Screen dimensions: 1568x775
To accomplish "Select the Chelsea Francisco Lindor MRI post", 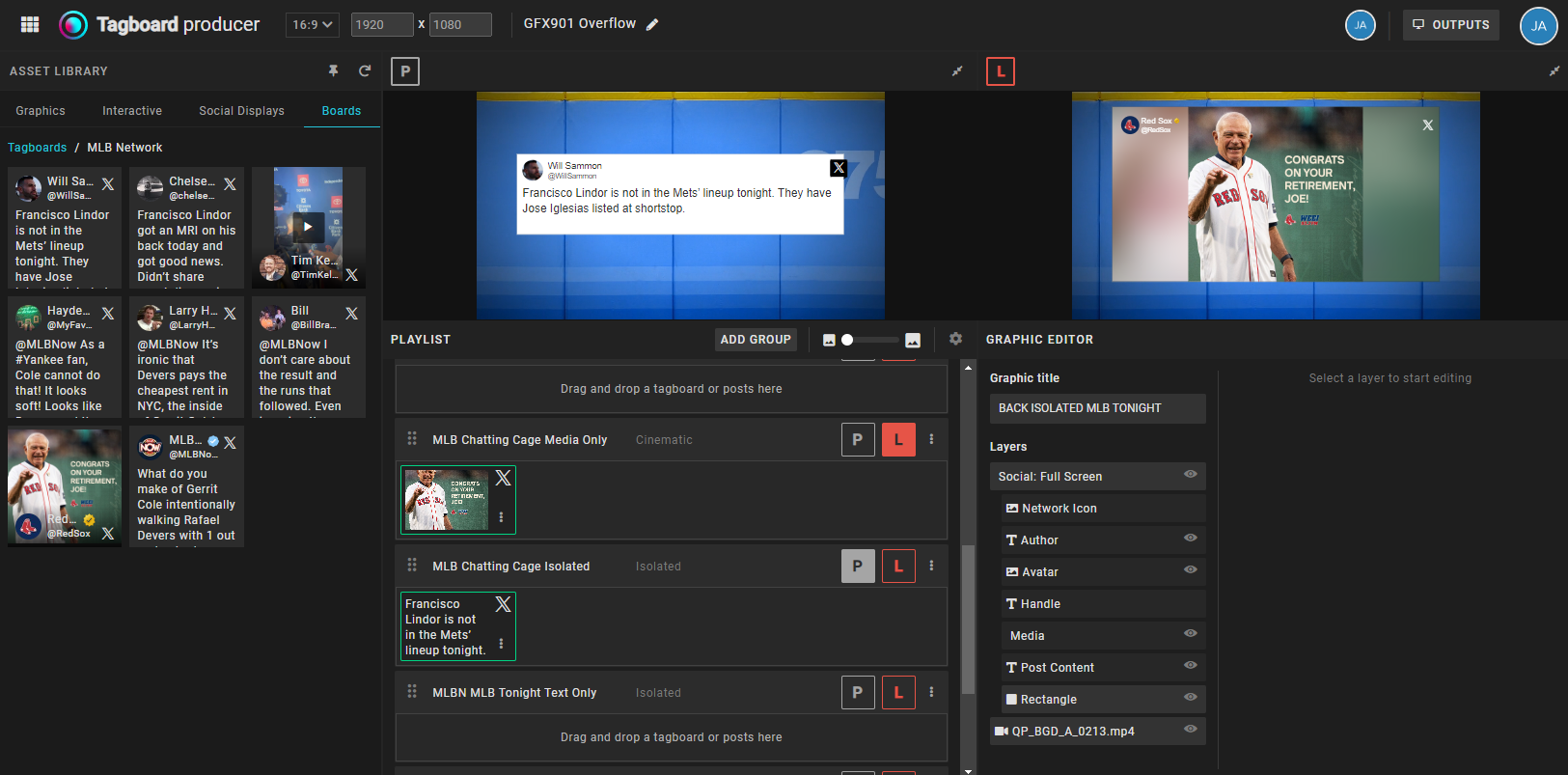I will click(186, 228).
